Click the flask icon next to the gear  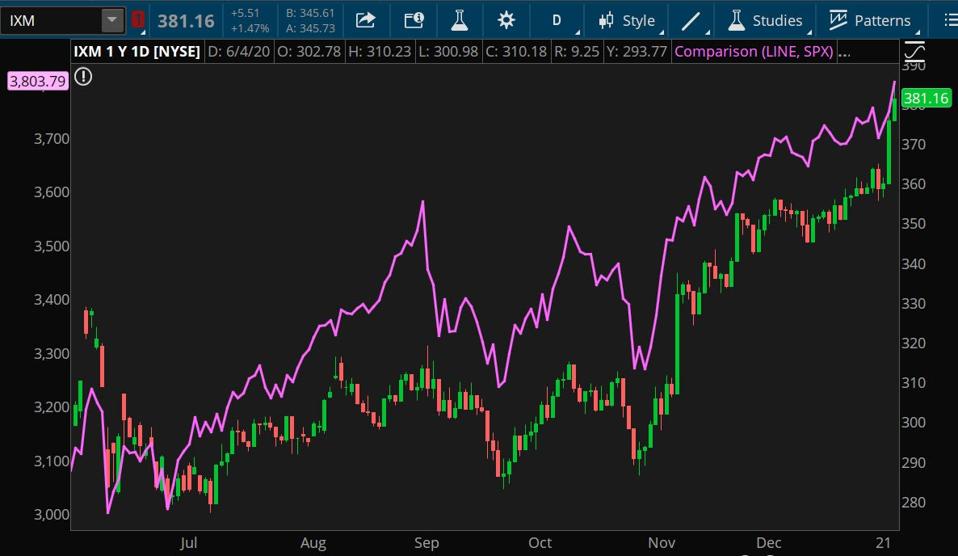pos(459,20)
